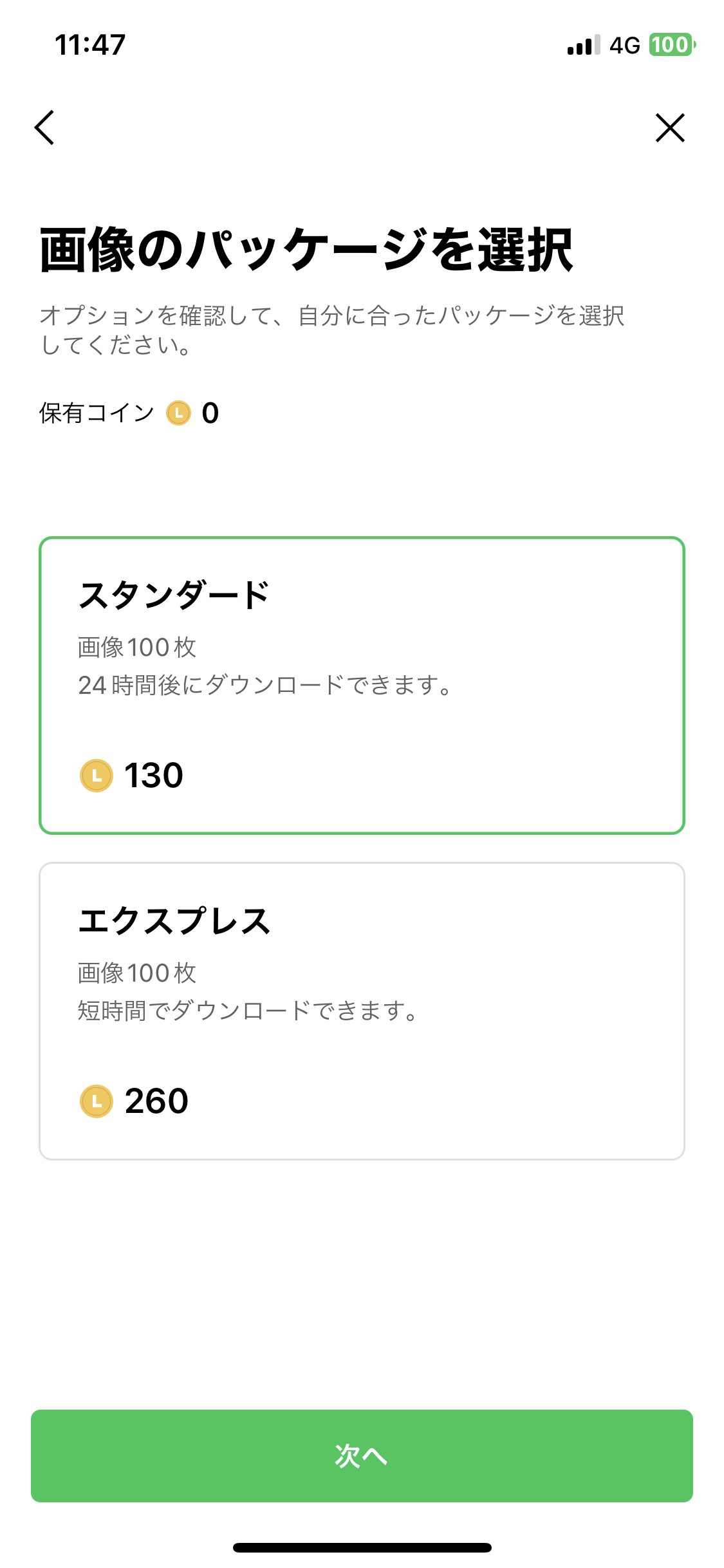Tap the 画像のパッケージを選択 heading

(x=306, y=250)
